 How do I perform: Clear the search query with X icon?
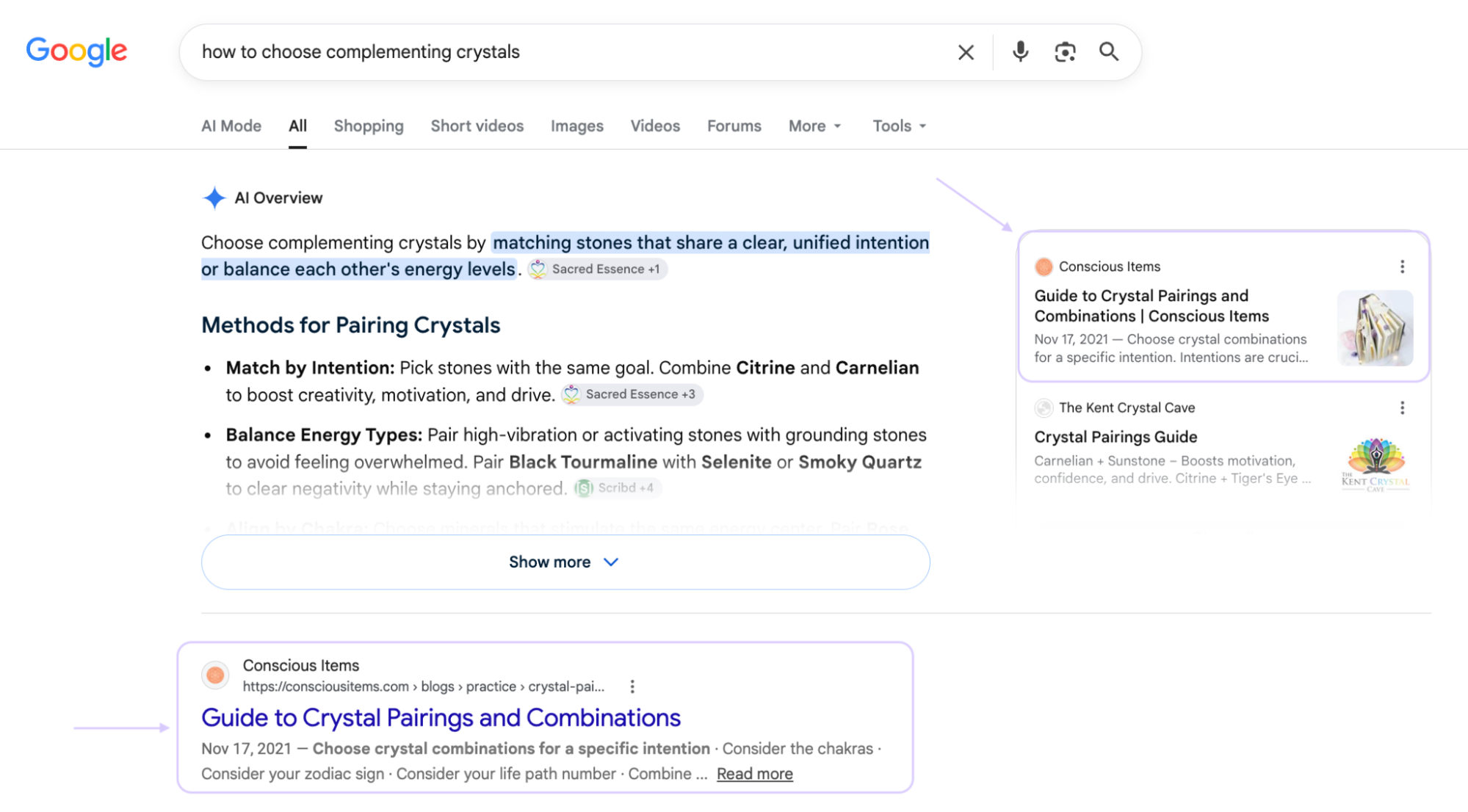[966, 52]
